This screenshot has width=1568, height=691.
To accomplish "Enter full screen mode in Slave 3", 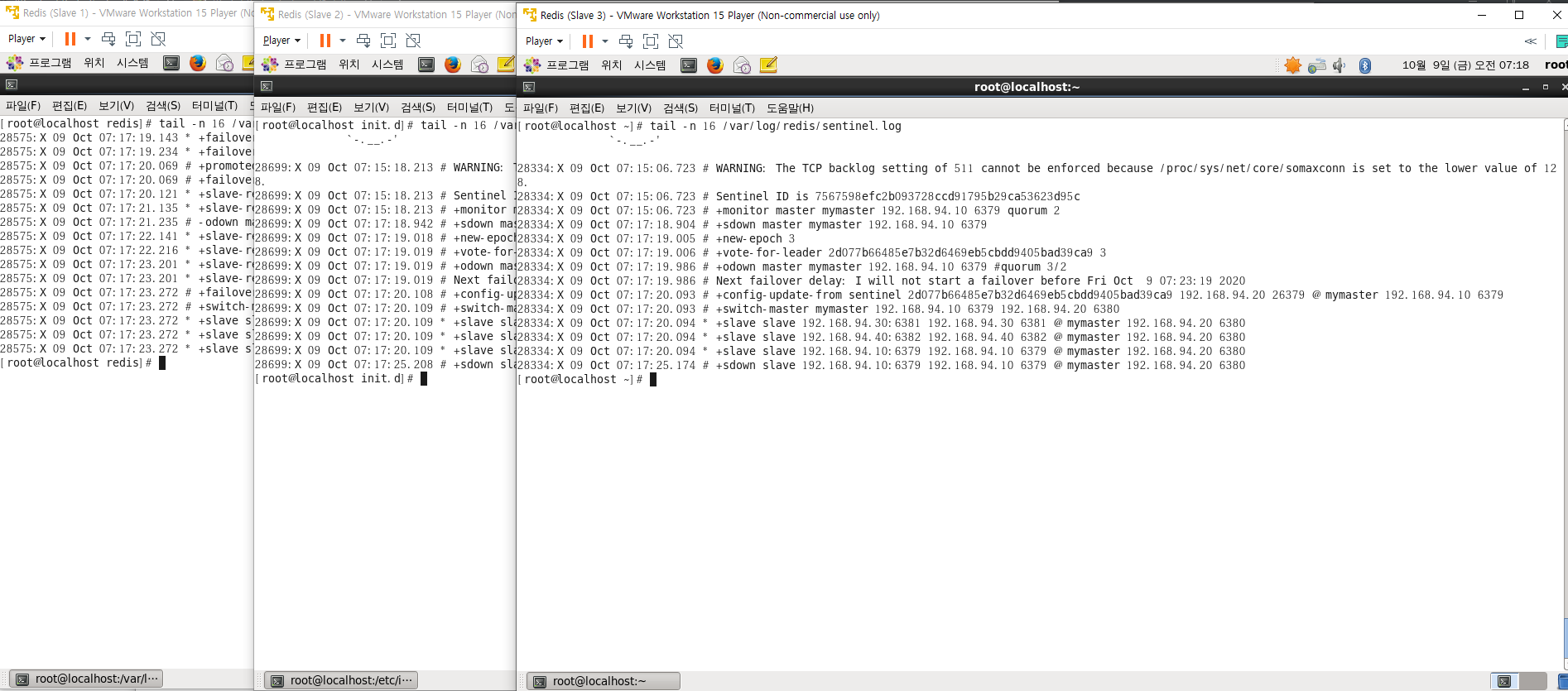I will [651, 41].
